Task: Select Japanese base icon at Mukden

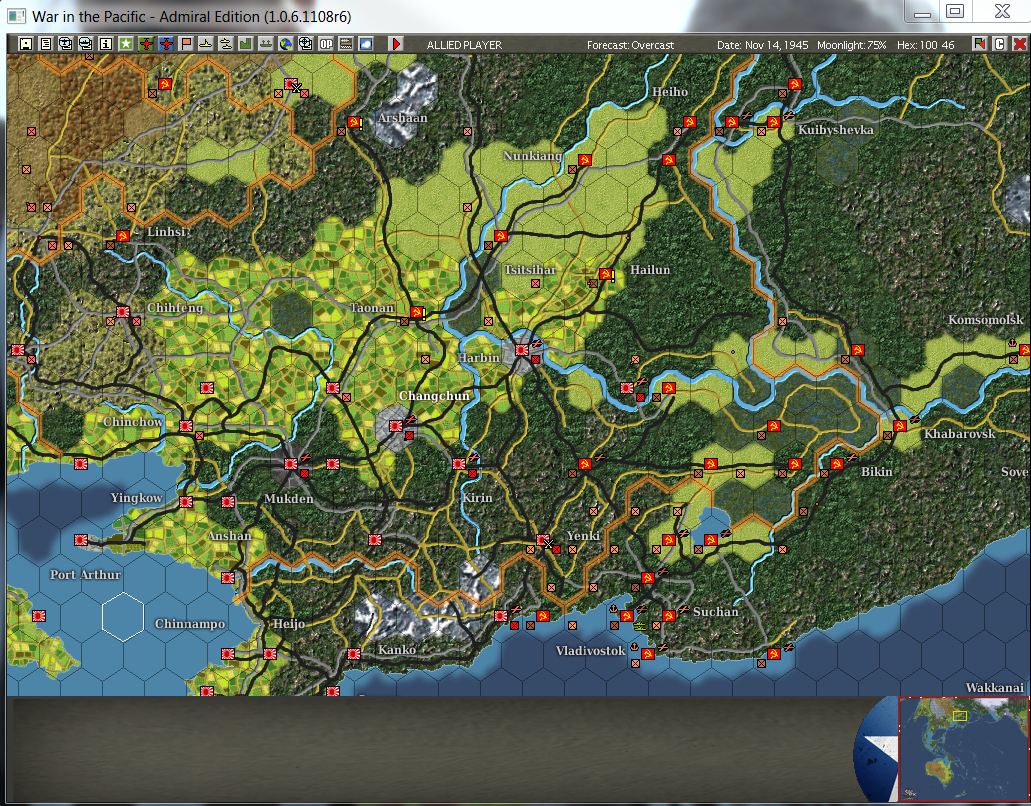Action: point(290,463)
